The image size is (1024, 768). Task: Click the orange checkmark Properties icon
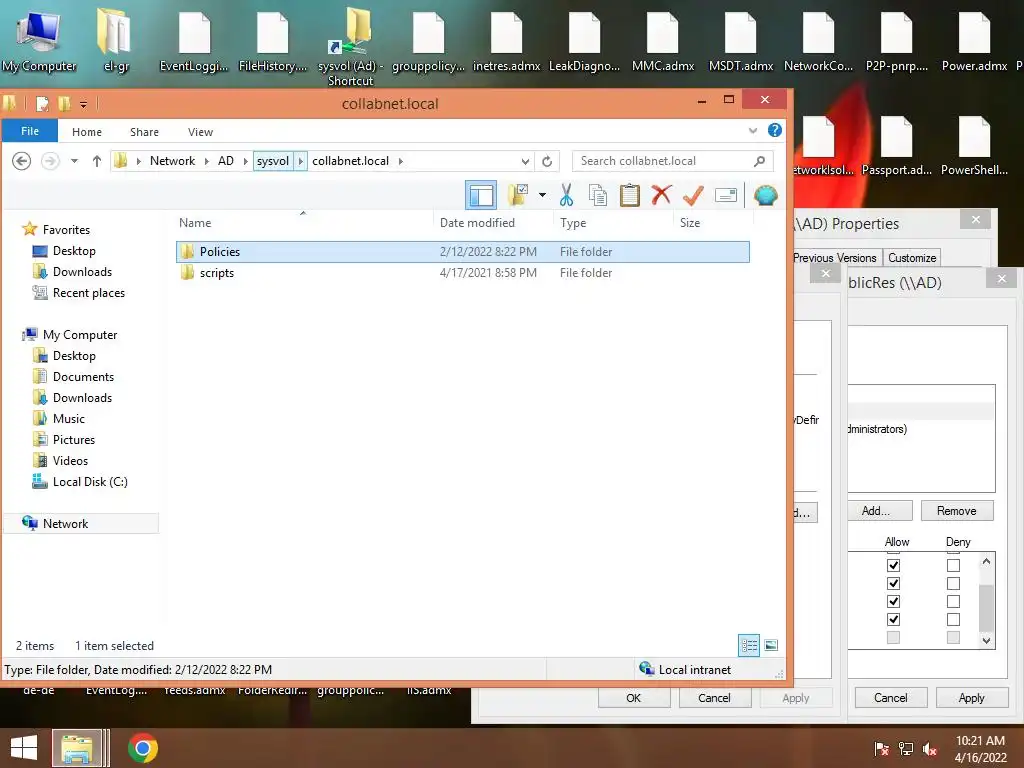693,195
